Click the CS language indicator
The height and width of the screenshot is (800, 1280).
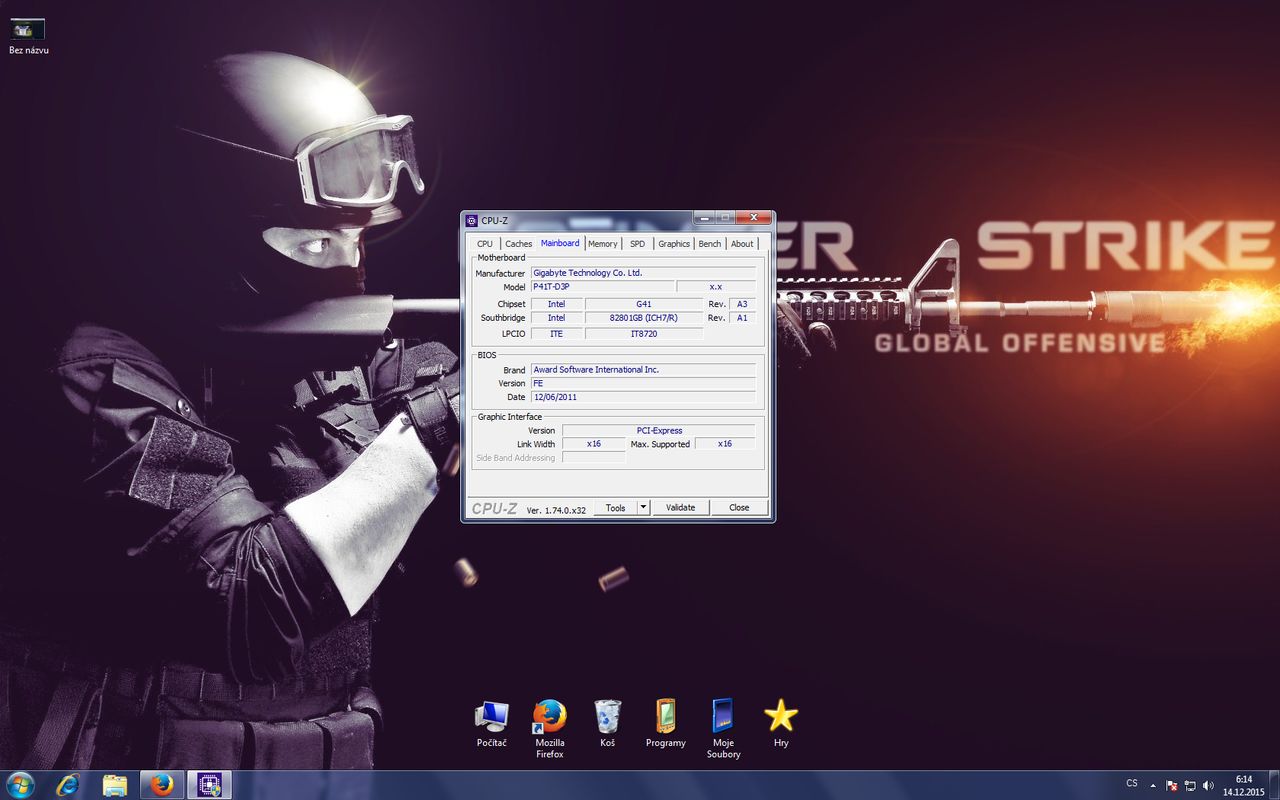pyautogui.click(x=1132, y=783)
